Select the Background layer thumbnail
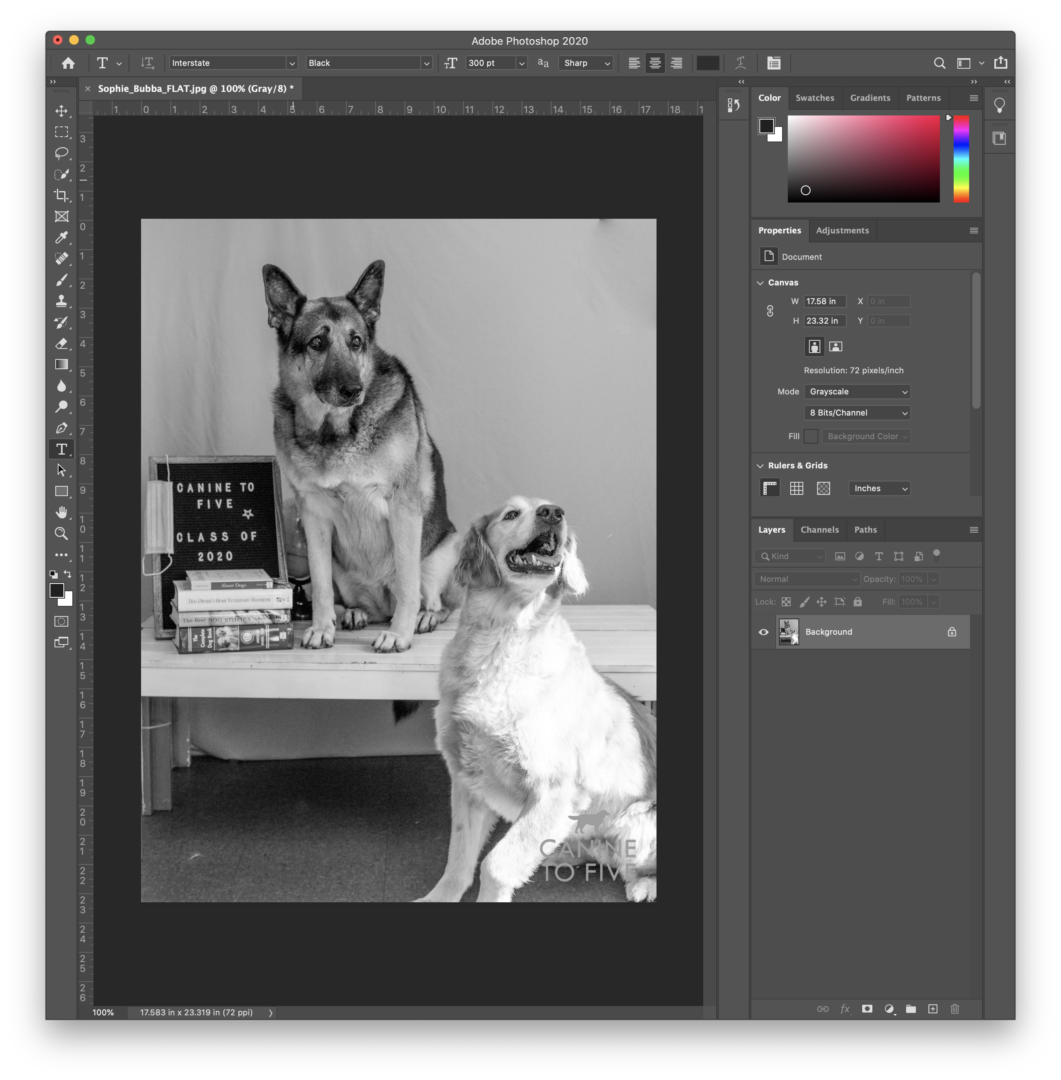 789,631
